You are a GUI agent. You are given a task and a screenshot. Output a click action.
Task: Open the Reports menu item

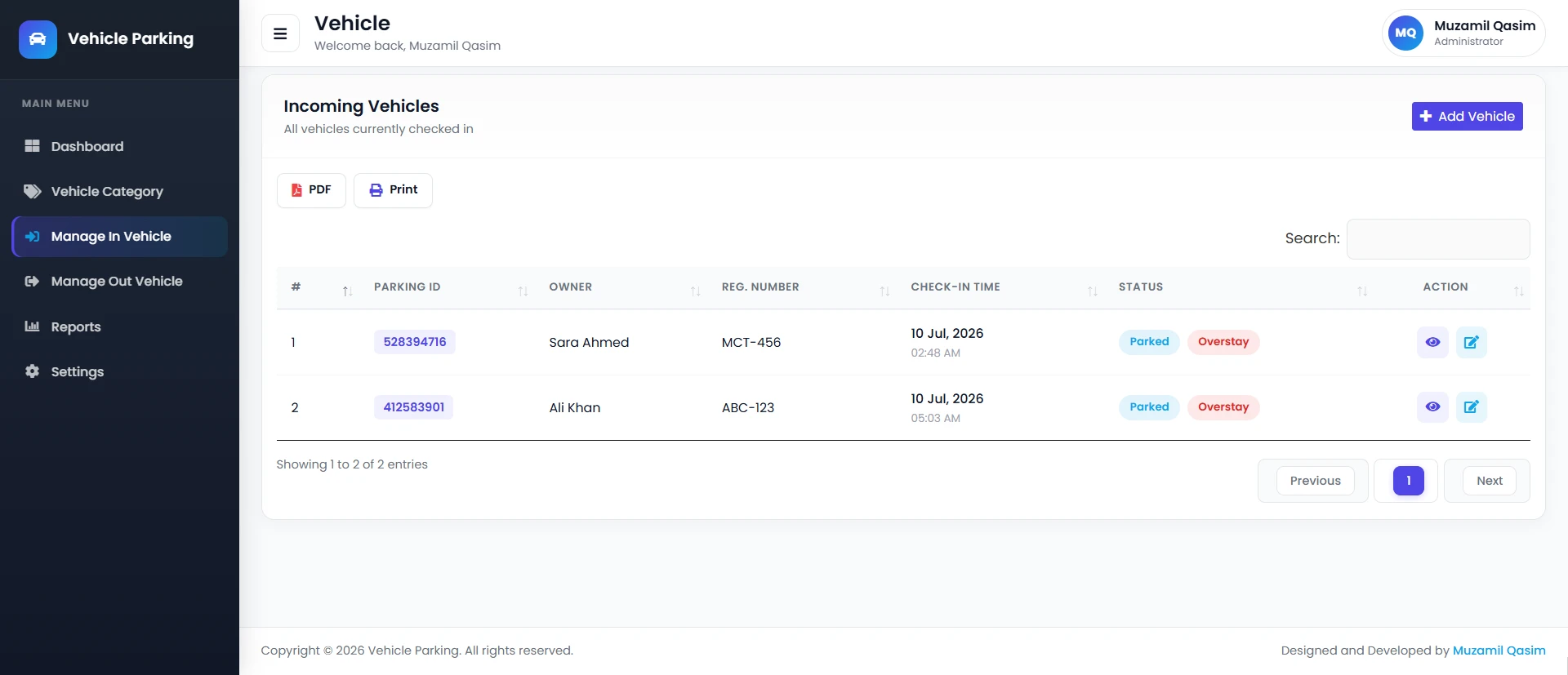pyautogui.click(x=119, y=326)
